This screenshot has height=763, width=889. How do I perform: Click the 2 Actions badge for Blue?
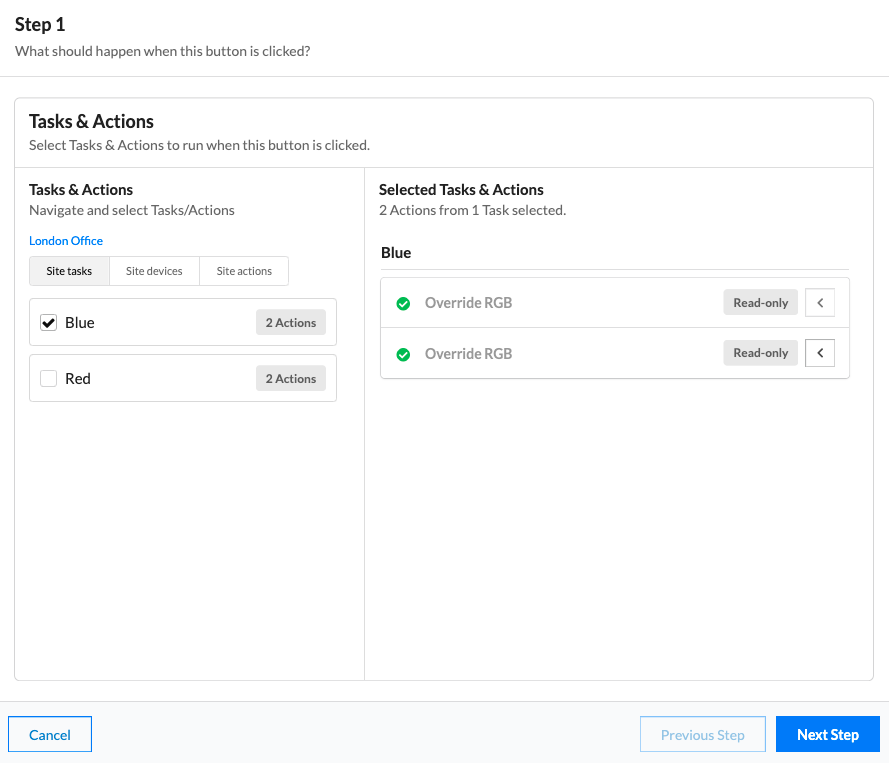click(x=291, y=323)
